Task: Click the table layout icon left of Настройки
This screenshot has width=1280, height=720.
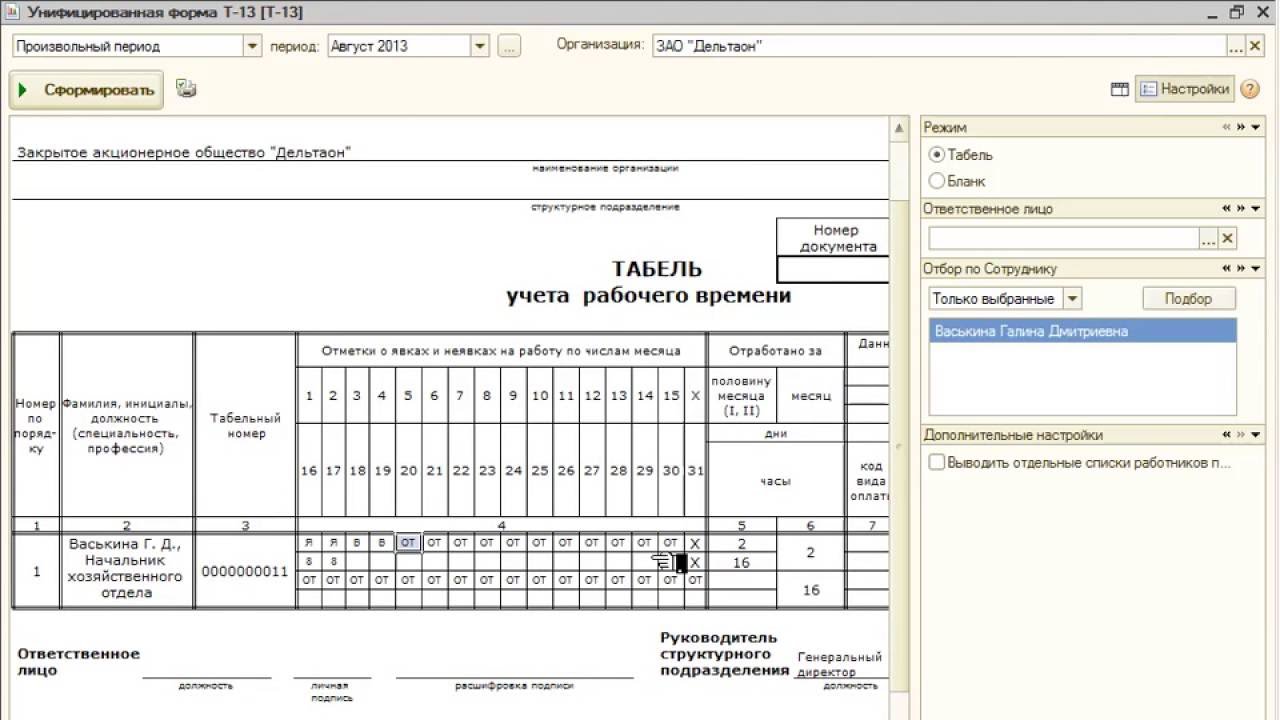Action: (1120, 89)
